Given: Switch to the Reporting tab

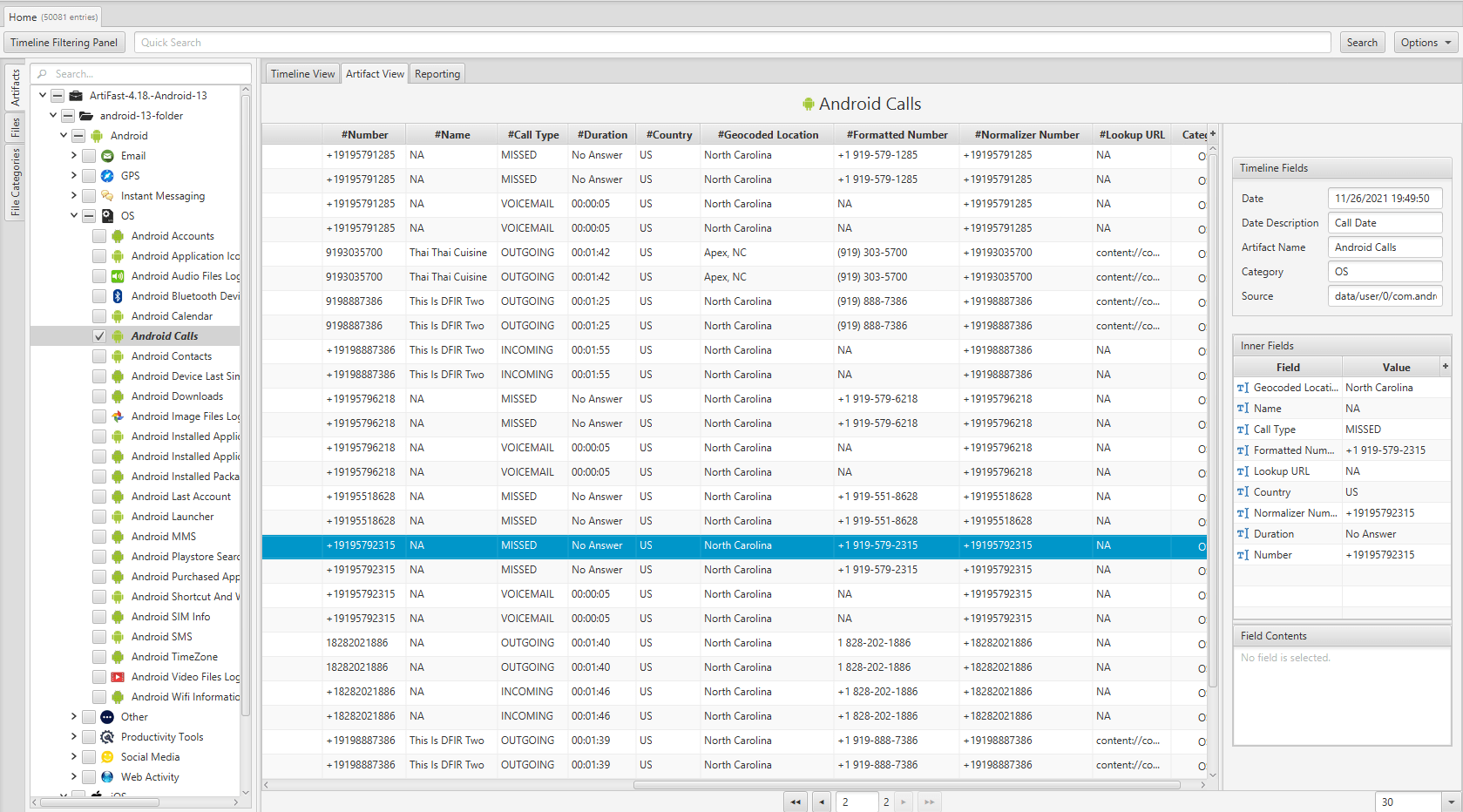Looking at the screenshot, I should pos(437,74).
